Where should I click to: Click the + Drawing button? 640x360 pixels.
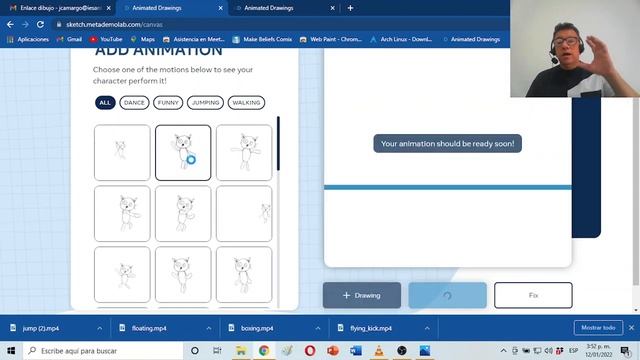[x=362, y=295]
